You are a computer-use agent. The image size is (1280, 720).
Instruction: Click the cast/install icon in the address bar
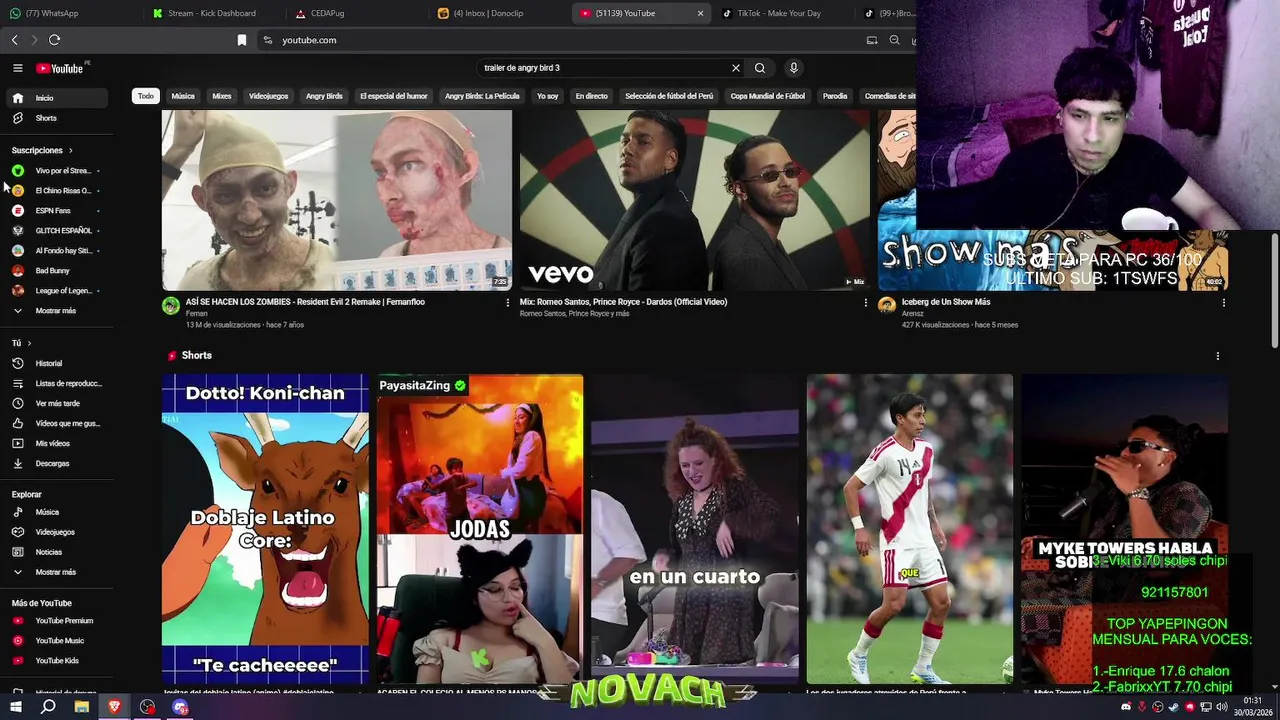[872, 40]
